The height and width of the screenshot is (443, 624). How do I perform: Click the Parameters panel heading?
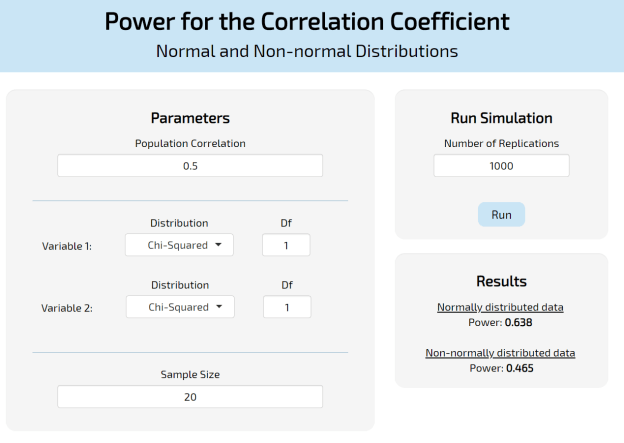(190, 118)
